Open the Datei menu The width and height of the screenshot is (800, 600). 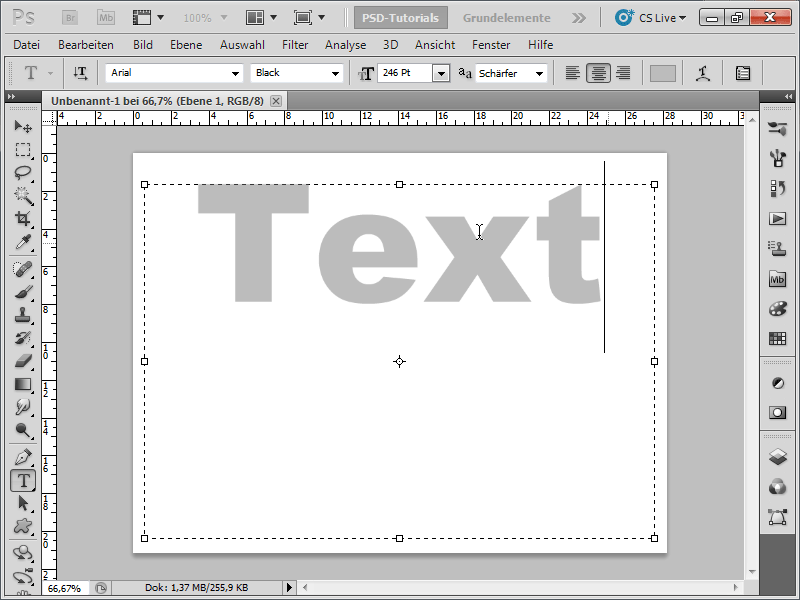[x=27, y=45]
